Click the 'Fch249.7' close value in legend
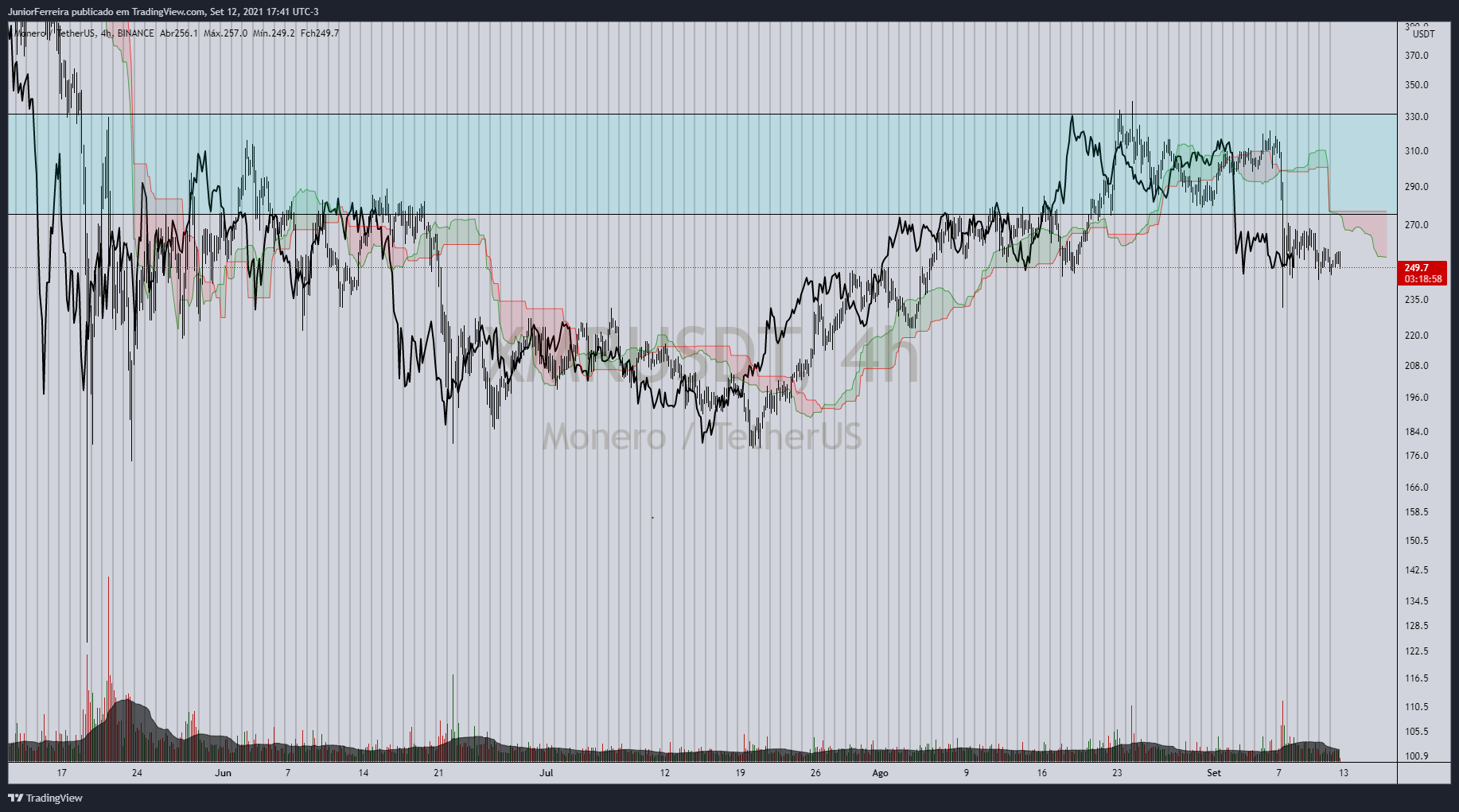The height and width of the screenshot is (812, 1459). [x=320, y=33]
